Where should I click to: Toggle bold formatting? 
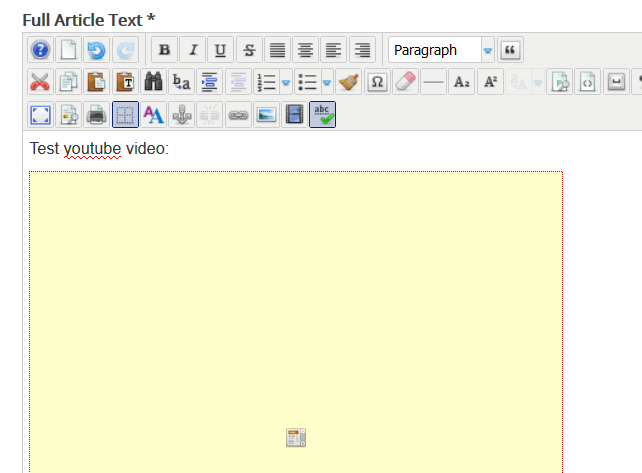pyautogui.click(x=165, y=50)
